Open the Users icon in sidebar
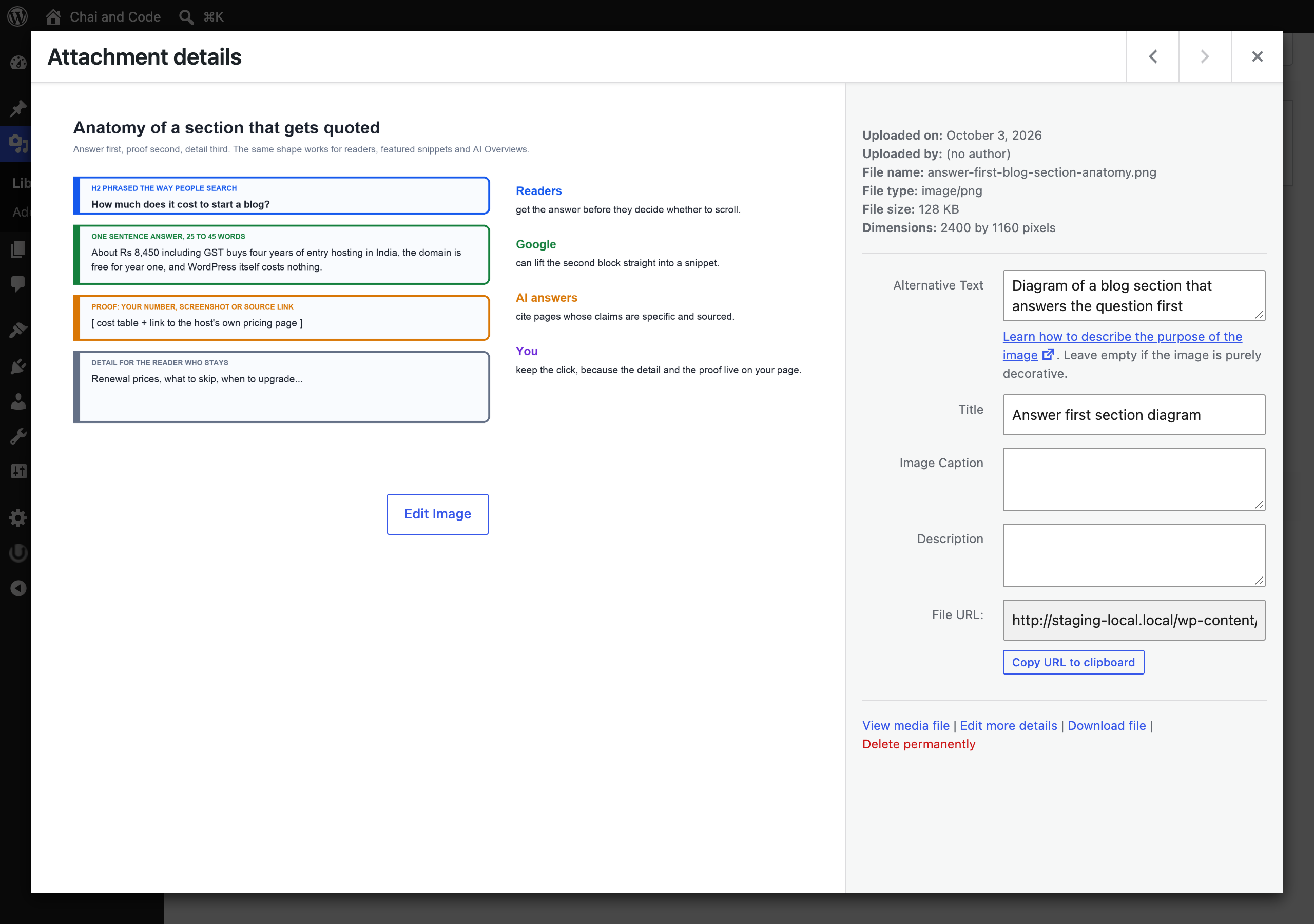The height and width of the screenshot is (924, 1314). 18,401
